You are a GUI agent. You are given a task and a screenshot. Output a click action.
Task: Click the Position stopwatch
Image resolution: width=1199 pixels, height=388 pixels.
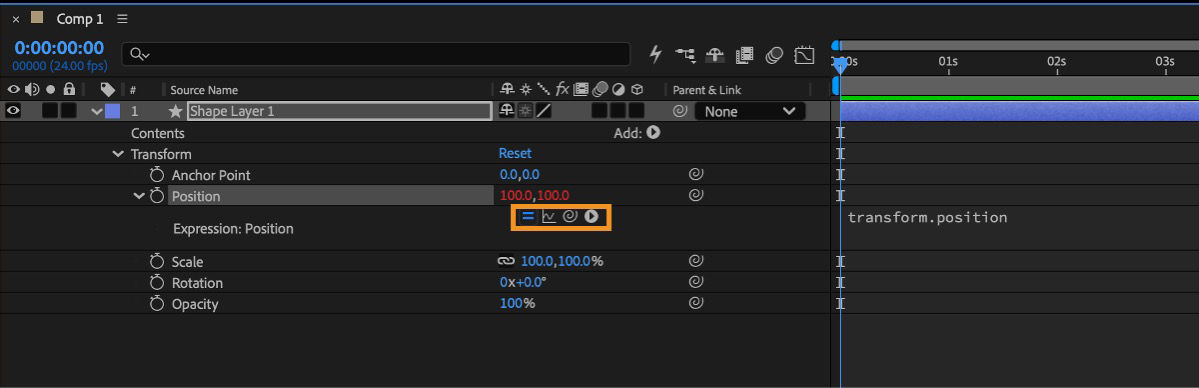point(158,196)
